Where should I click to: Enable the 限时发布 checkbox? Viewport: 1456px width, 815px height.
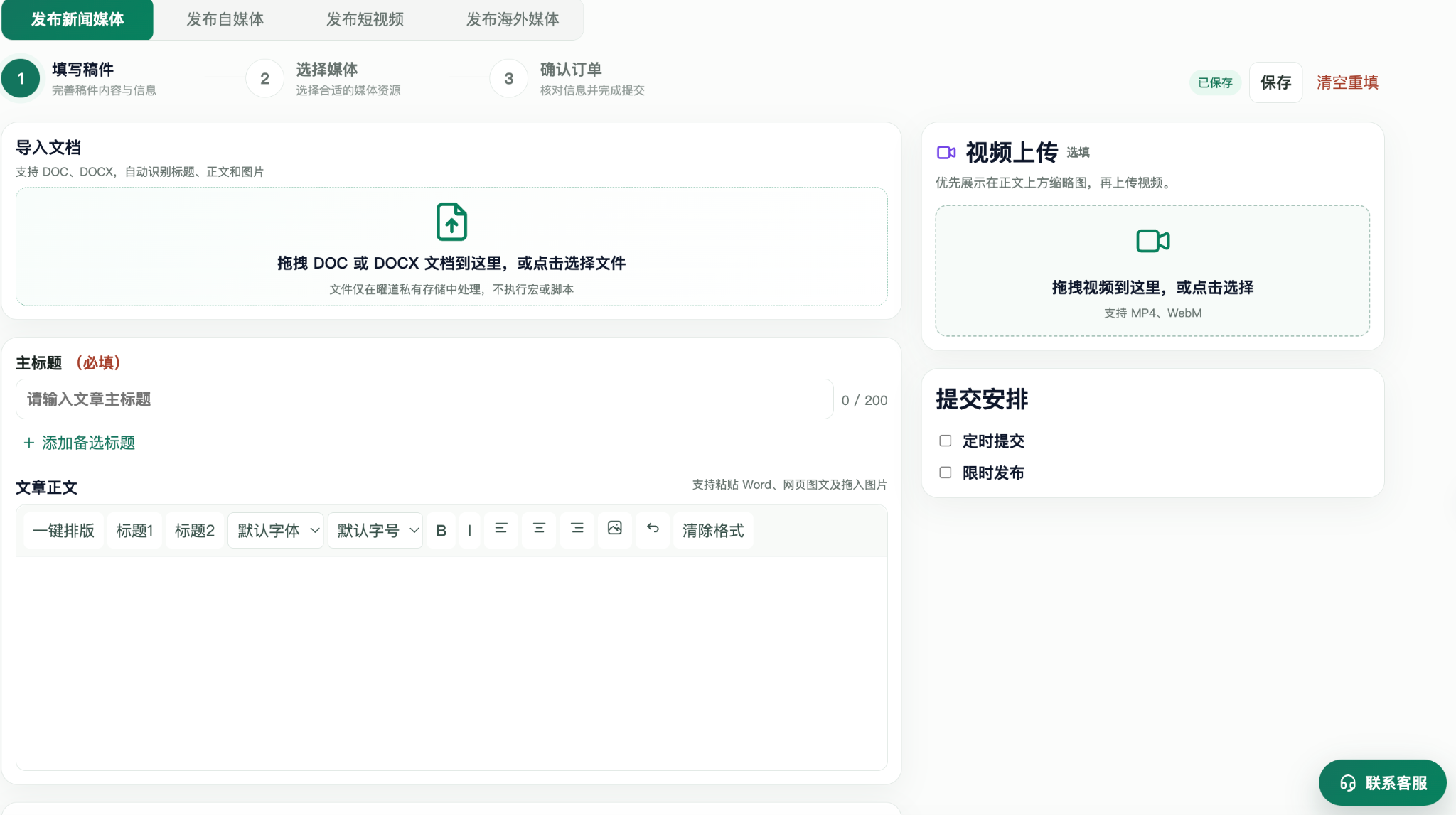click(x=945, y=473)
